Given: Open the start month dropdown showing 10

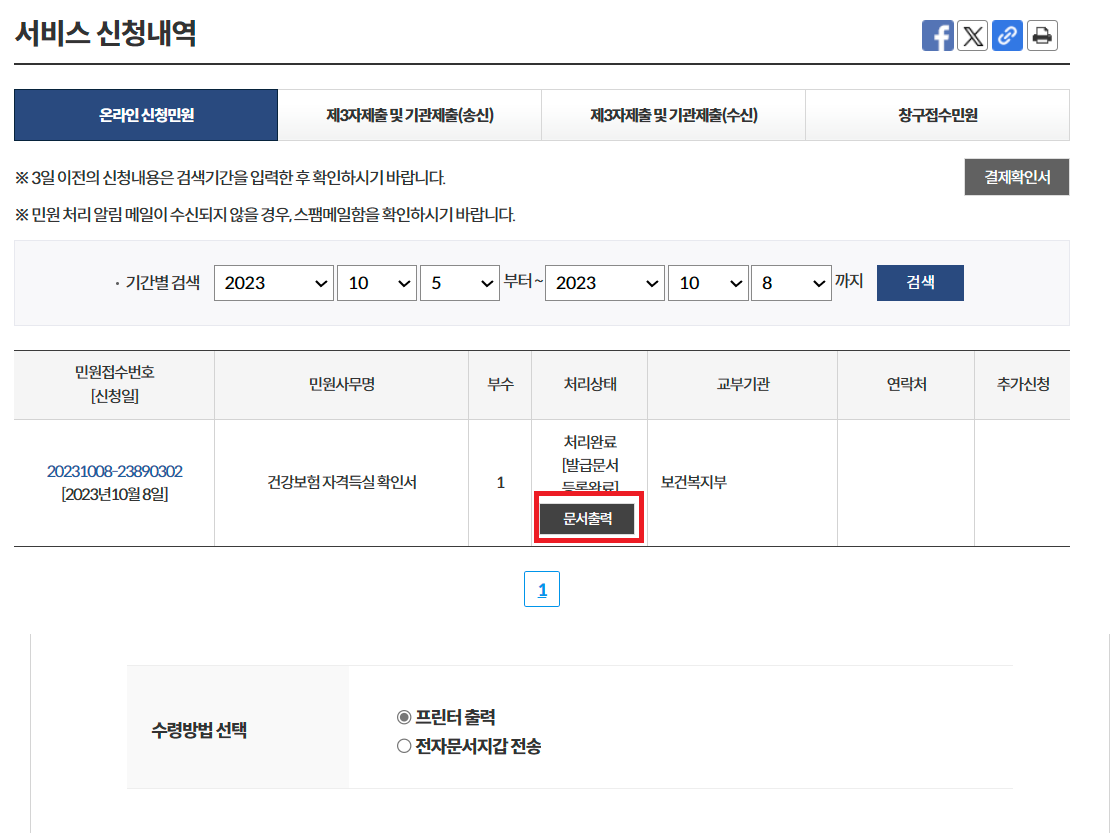Looking at the screenshot, I should [377, 283].
